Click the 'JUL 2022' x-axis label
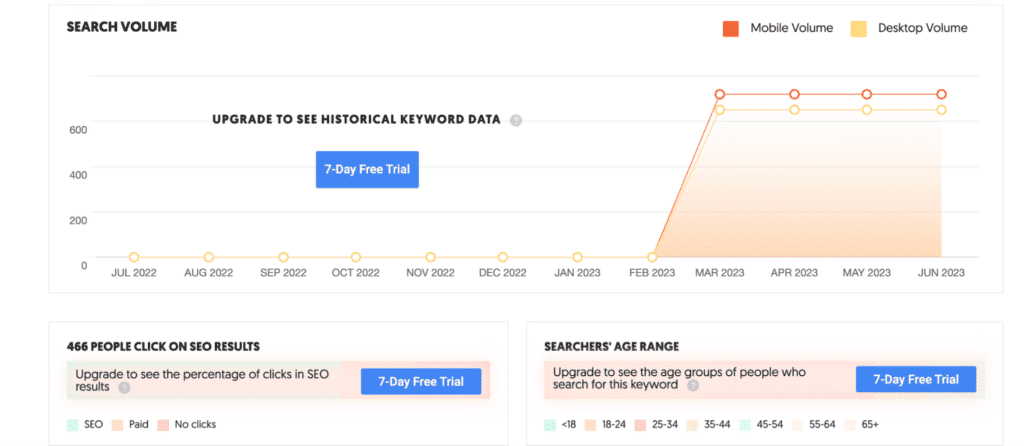The height and width of the screenshot is (446, 1024). coord(134,273)
